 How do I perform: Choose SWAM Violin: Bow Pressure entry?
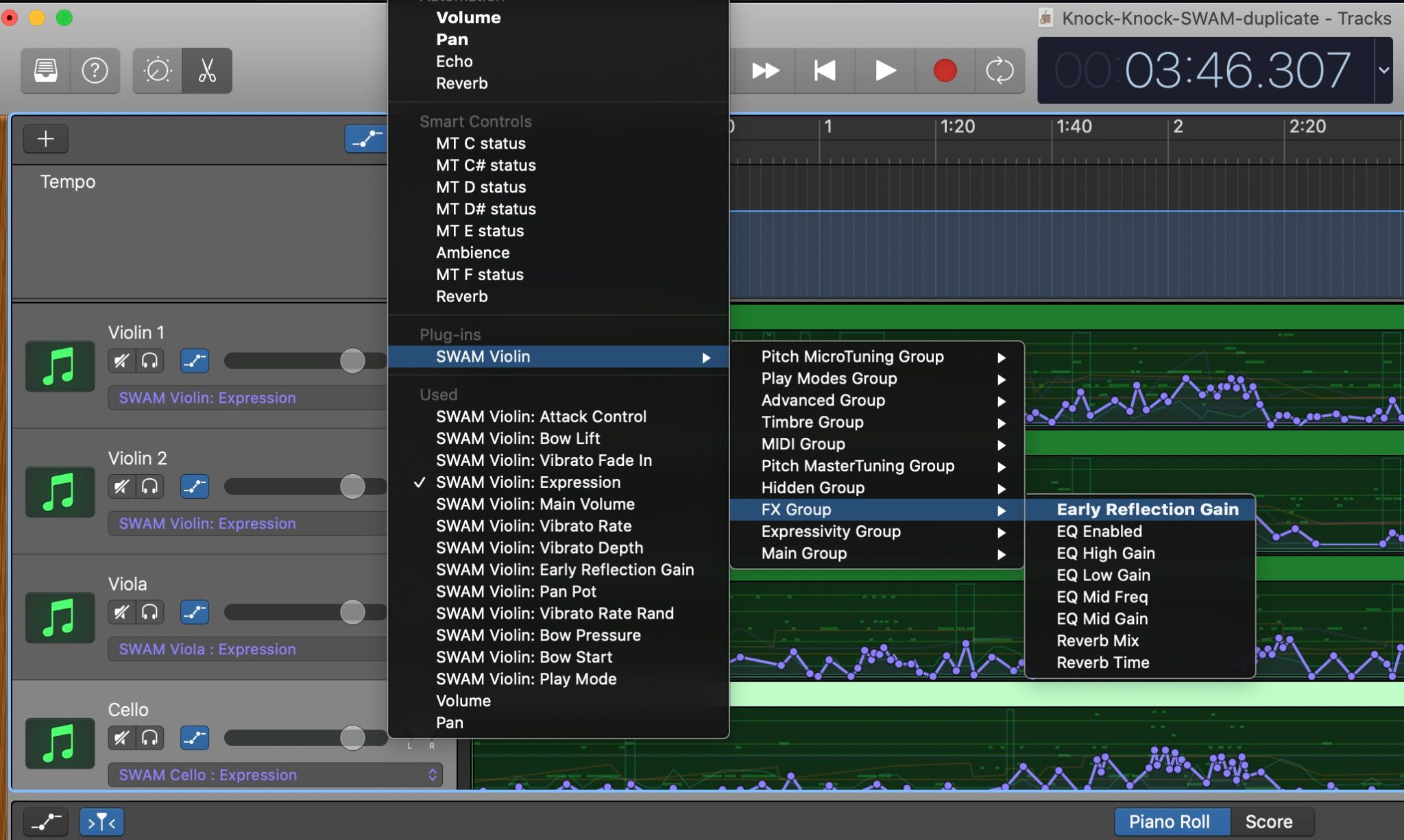click(x=538, y=635)
